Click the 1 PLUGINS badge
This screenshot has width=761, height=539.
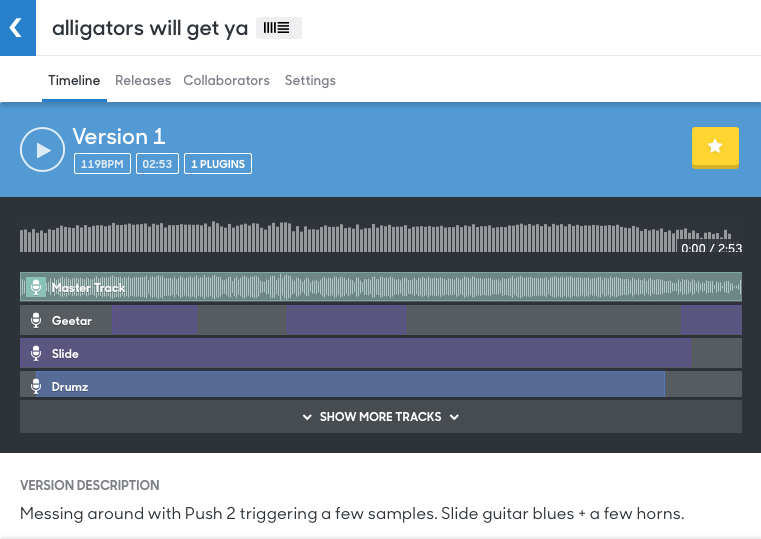[x=218, y=164]
